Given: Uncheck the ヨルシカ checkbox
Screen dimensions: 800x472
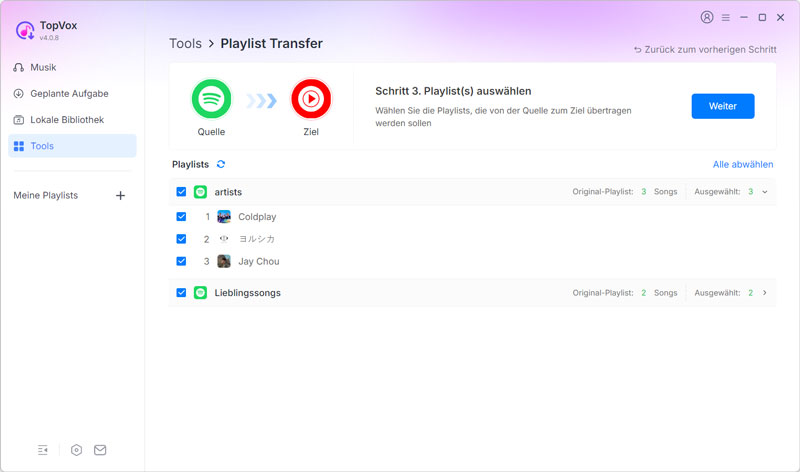Looking at the screenshot, I should (181, 239).
